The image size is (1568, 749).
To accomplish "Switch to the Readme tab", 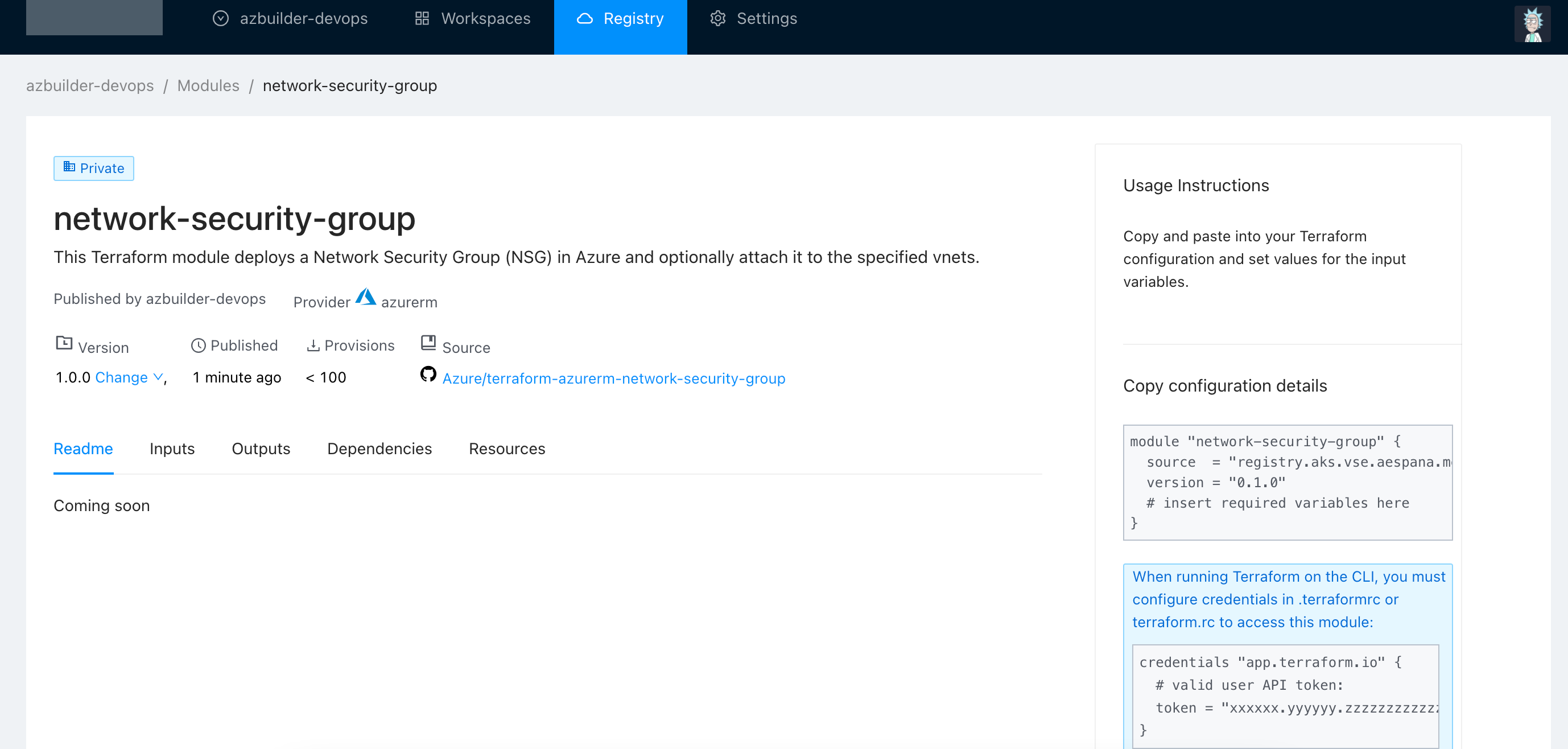I will 84,449.
